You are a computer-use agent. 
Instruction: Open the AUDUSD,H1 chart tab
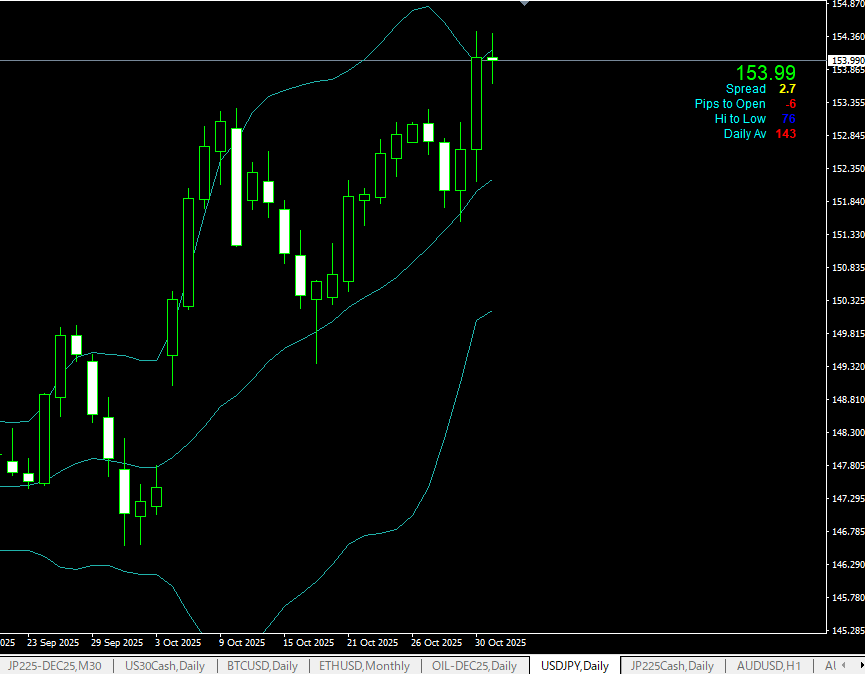tap(768, 666)
